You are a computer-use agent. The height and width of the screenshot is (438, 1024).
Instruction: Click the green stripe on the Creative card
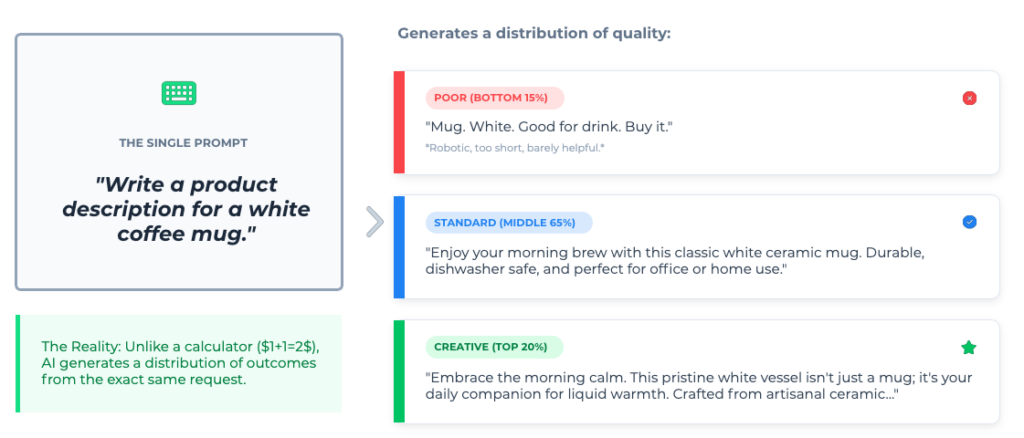coord(398,371)
